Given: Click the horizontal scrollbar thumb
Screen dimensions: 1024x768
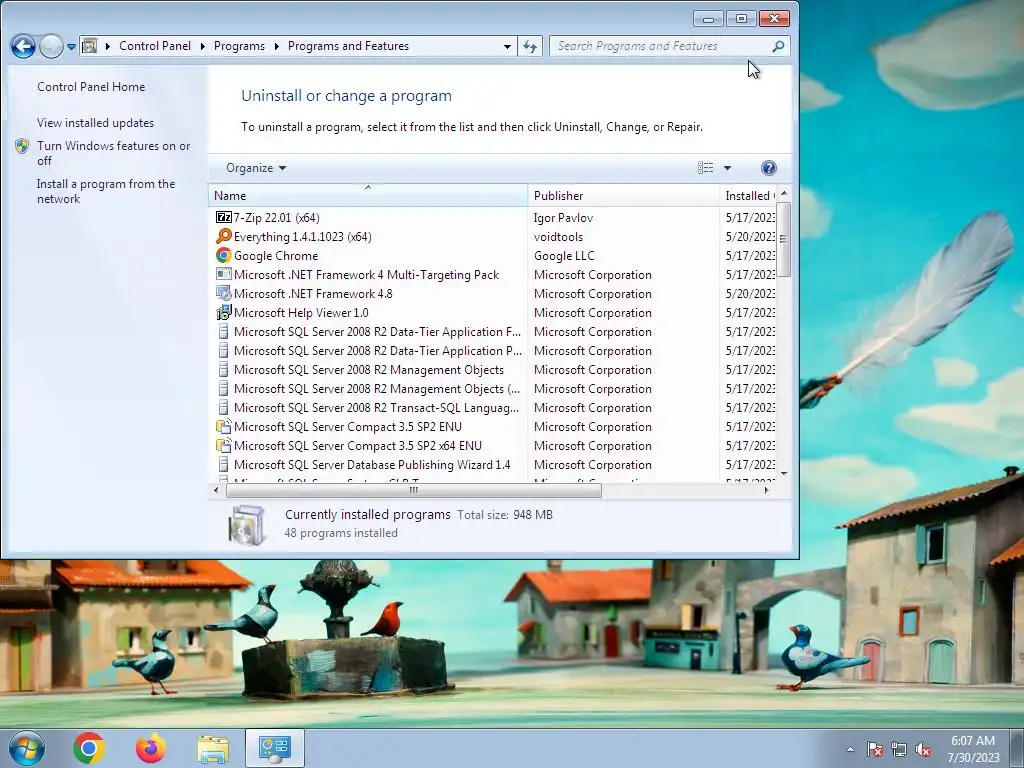Looking at the screenshot, I should (413, 490).
